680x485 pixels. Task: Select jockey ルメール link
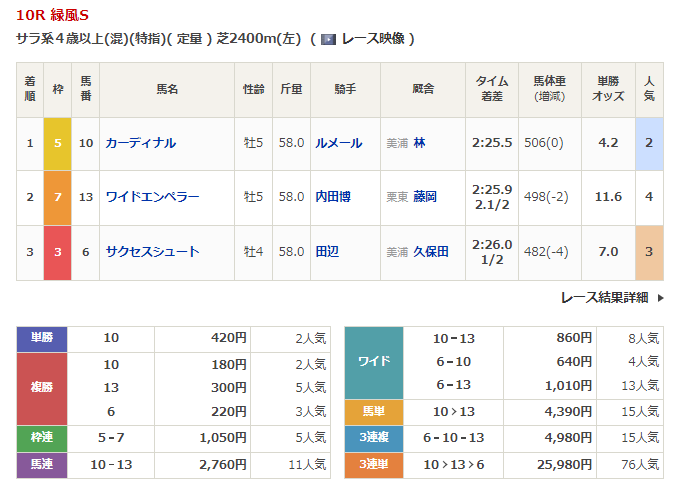338,143
